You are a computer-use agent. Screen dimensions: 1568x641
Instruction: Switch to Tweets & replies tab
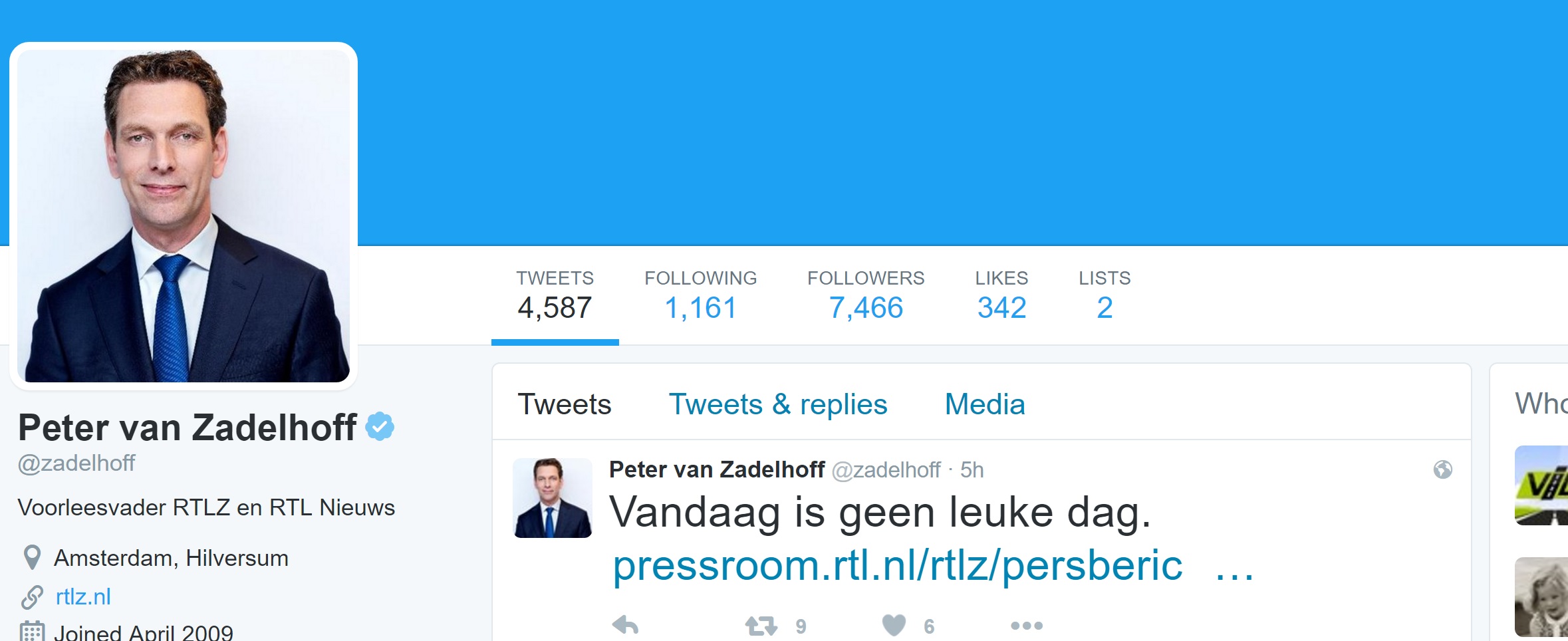(x=778, y=404)
